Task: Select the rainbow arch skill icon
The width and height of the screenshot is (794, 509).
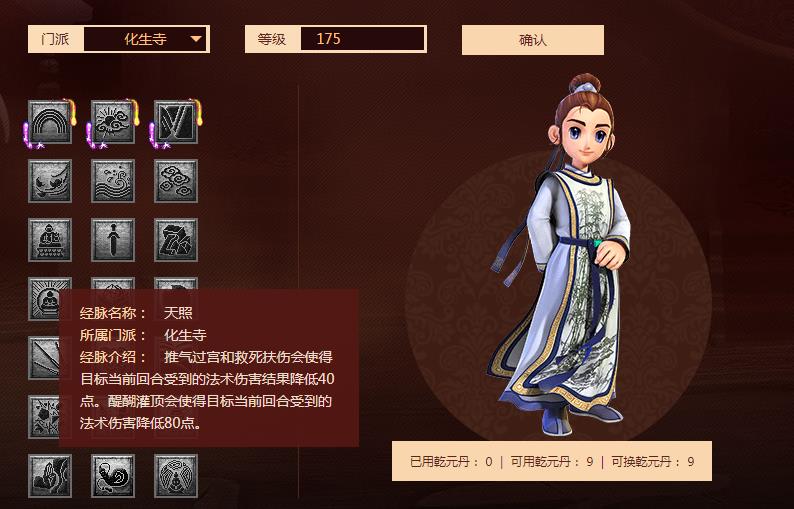Action: point(50,122)
